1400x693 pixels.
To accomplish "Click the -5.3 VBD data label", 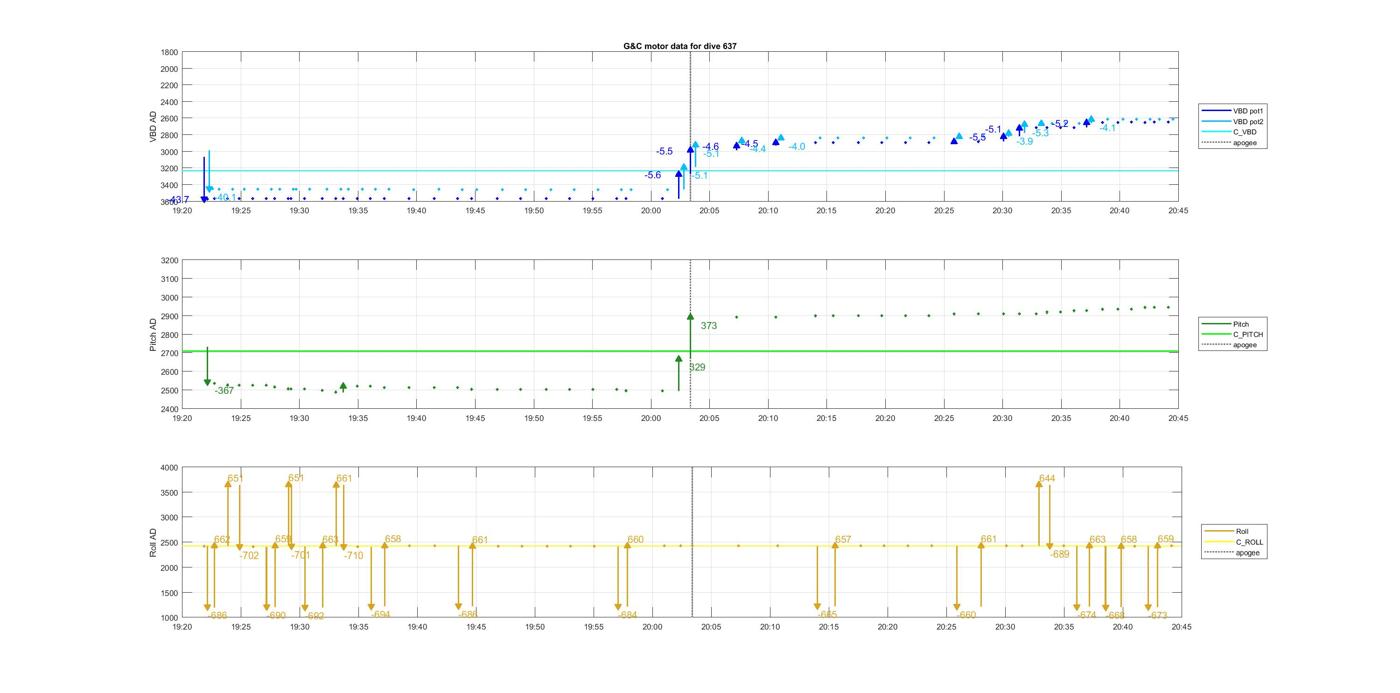I will tap(1041, 133).
